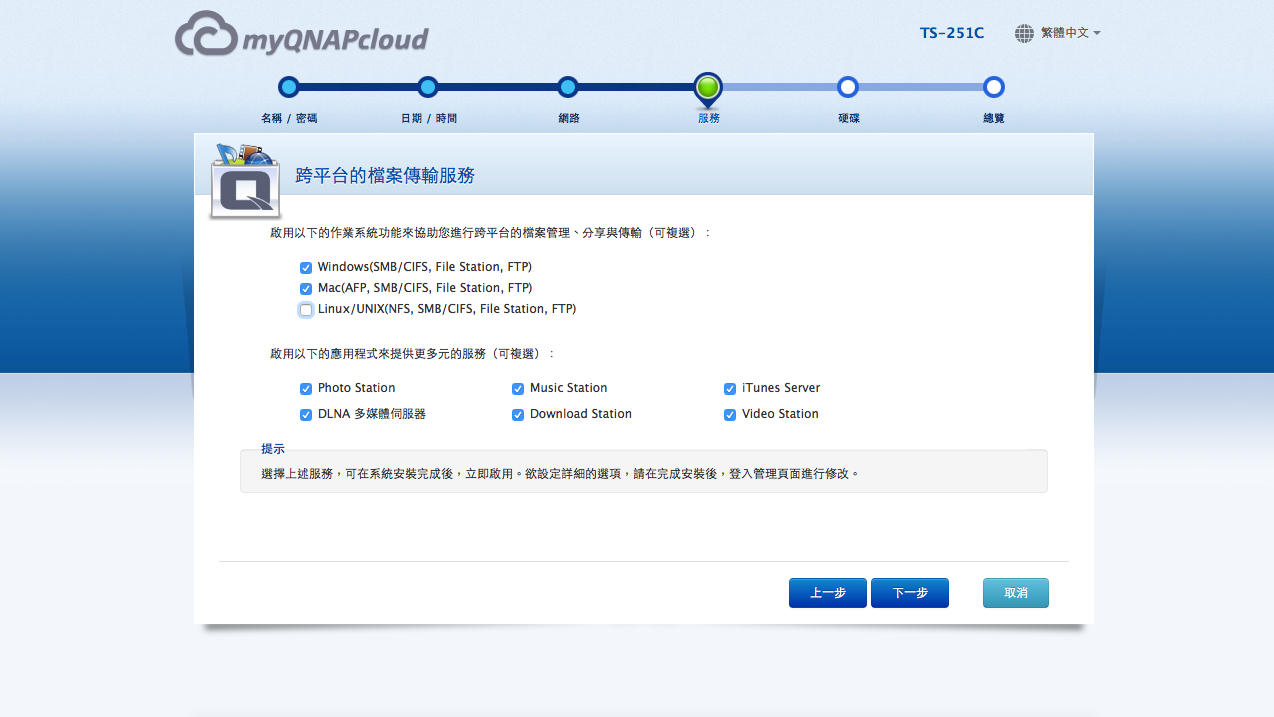Click the TS-251C model name
The width and height of the screenshot is (1274, 717).
[952, 33]
